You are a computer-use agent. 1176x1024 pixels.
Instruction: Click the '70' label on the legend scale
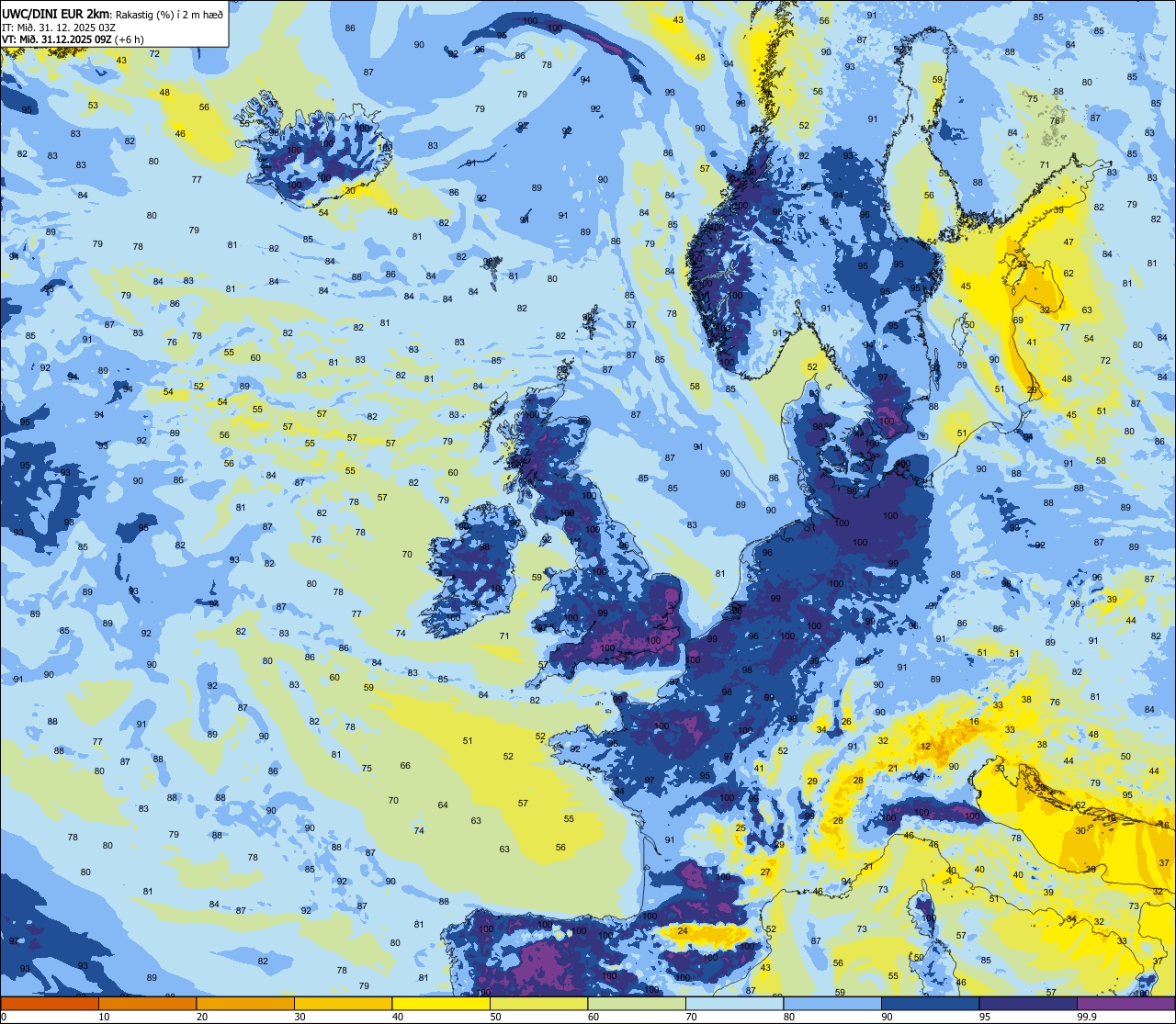click(x=691, y=1017)
